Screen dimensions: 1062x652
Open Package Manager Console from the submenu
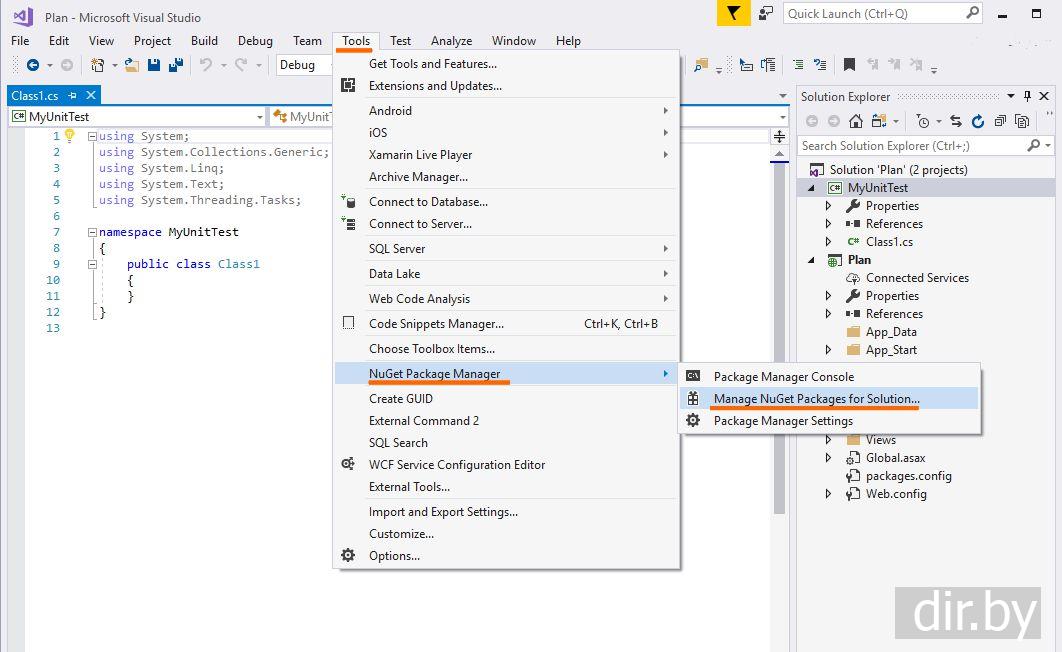pos(783,377)
